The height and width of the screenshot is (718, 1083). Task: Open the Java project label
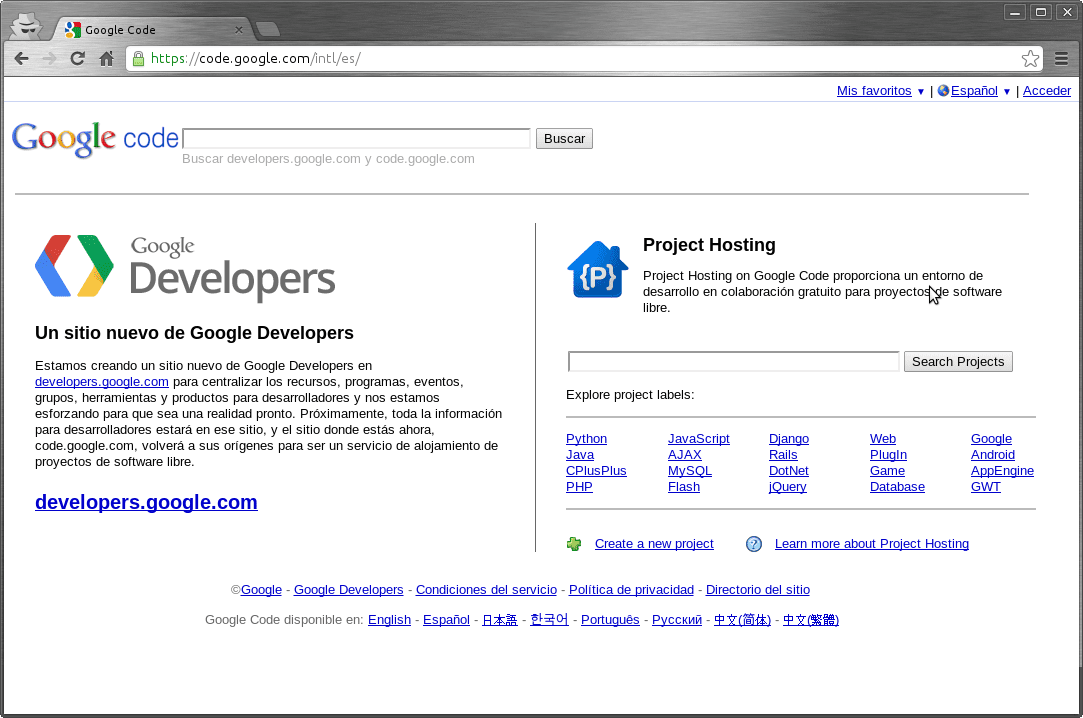tap(579, 454)
